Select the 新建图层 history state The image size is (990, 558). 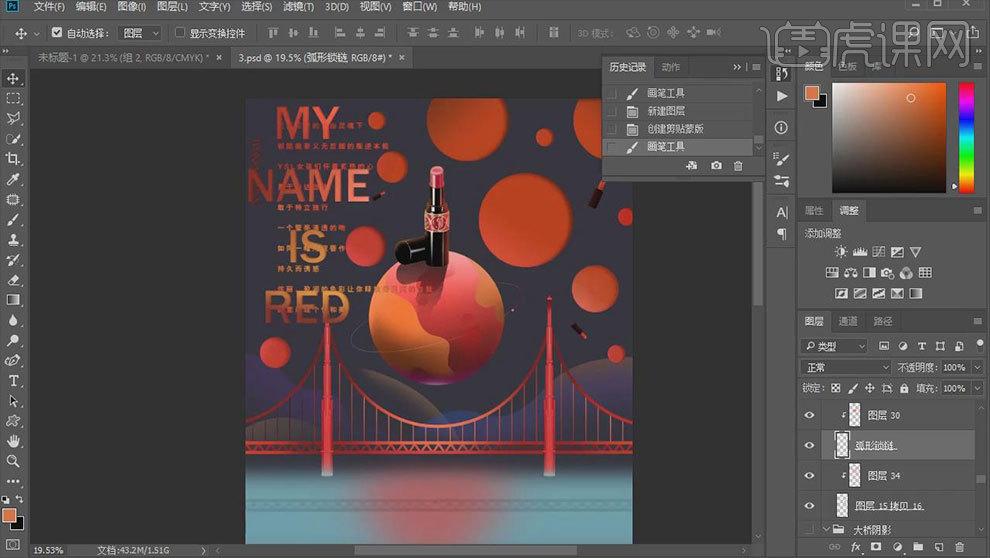pyautogui.click(x=666, y=111)
